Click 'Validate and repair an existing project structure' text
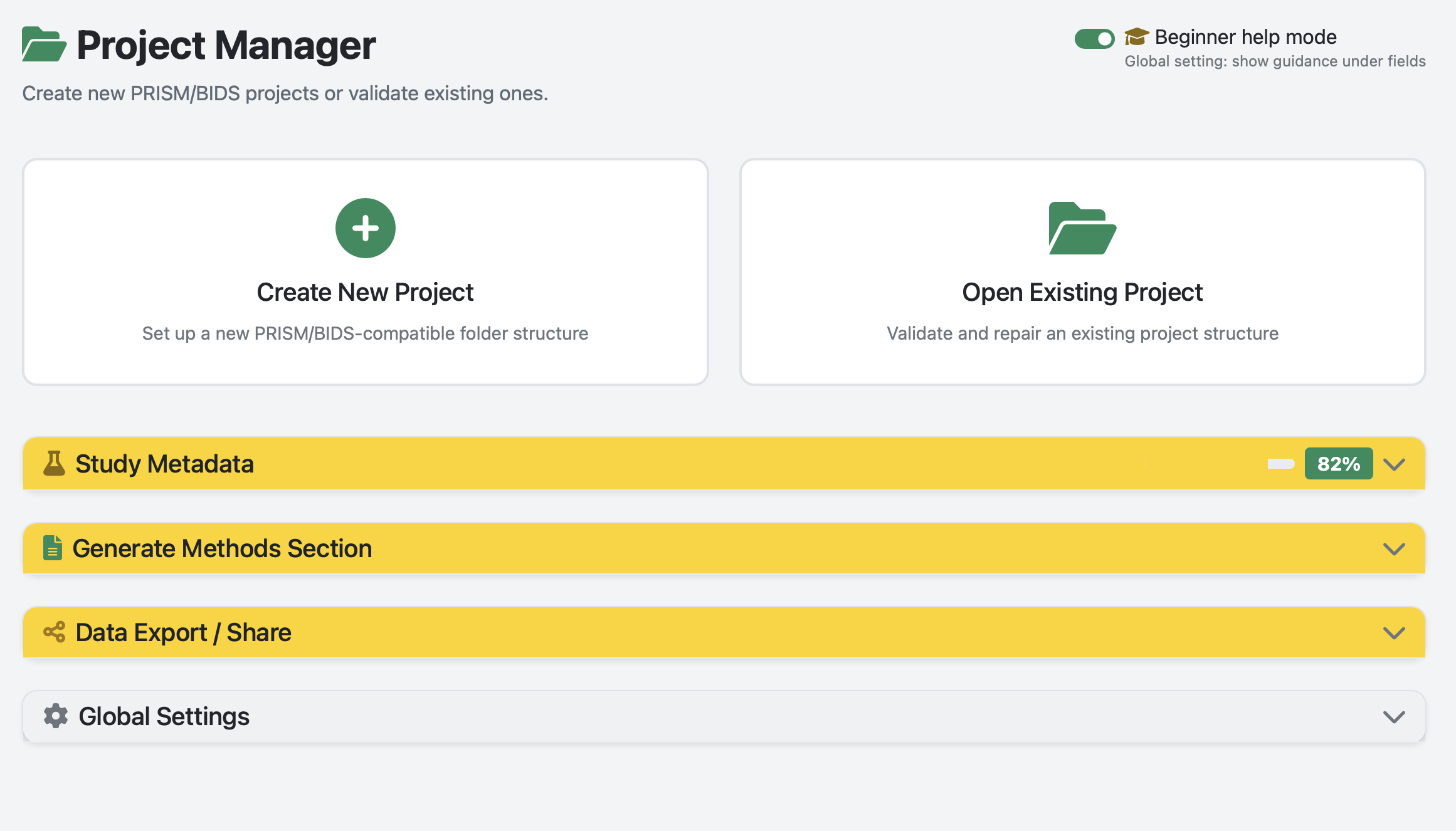Image resolution: width=1456 pixels, height=831 pixels. (1082, 333)
